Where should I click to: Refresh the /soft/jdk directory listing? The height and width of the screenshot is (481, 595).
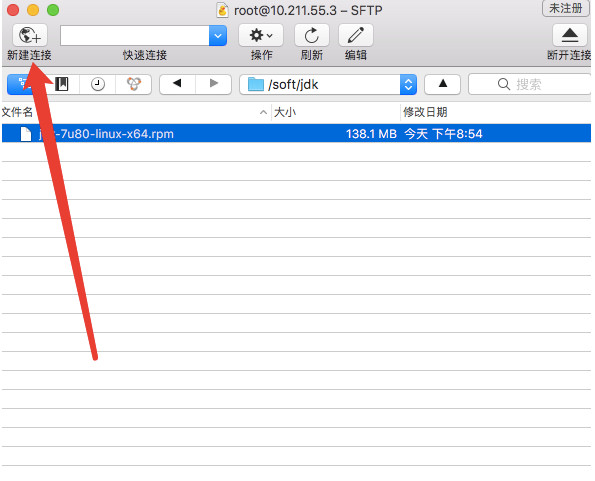(x=312, y=35)
